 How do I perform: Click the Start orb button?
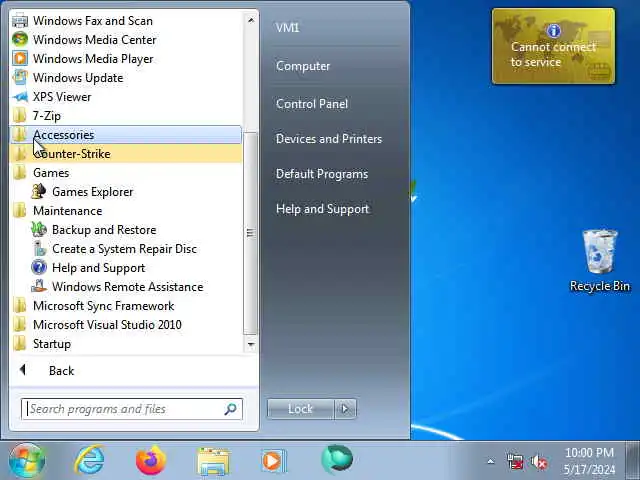click(x=27, y=460)
